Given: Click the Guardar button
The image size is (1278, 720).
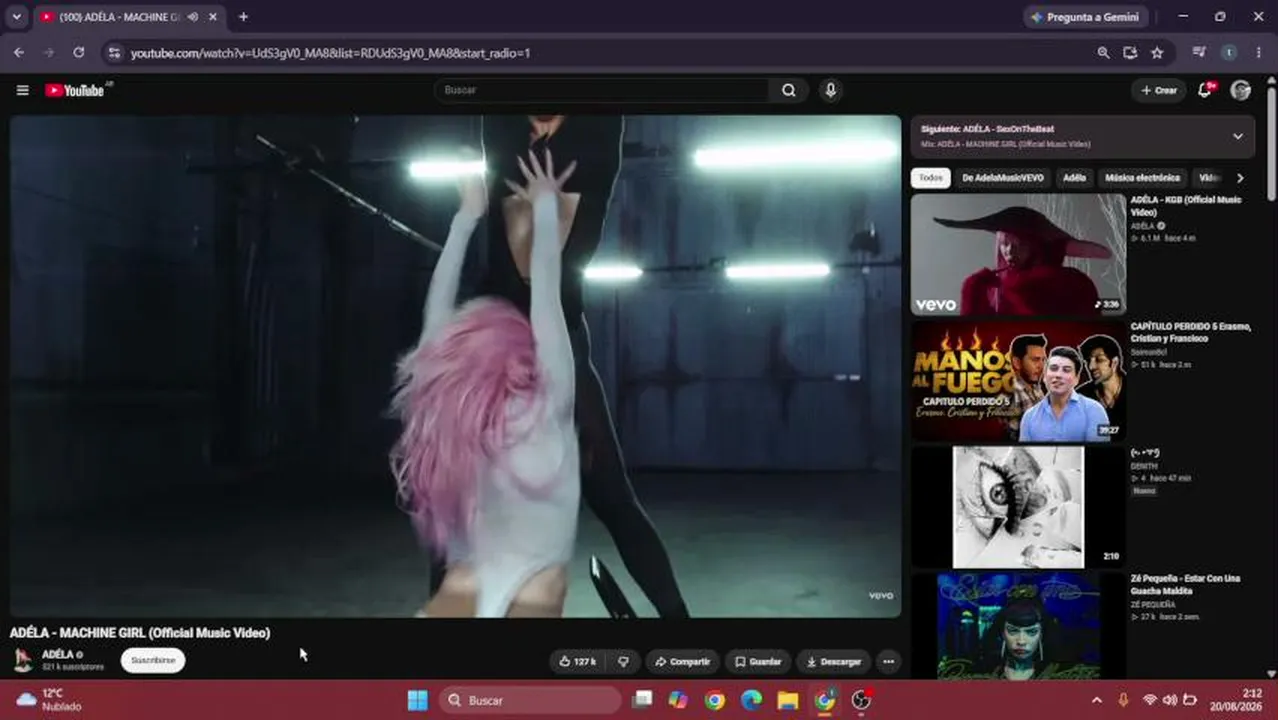Looking at the screenshot, I should (x=757, y=661).
